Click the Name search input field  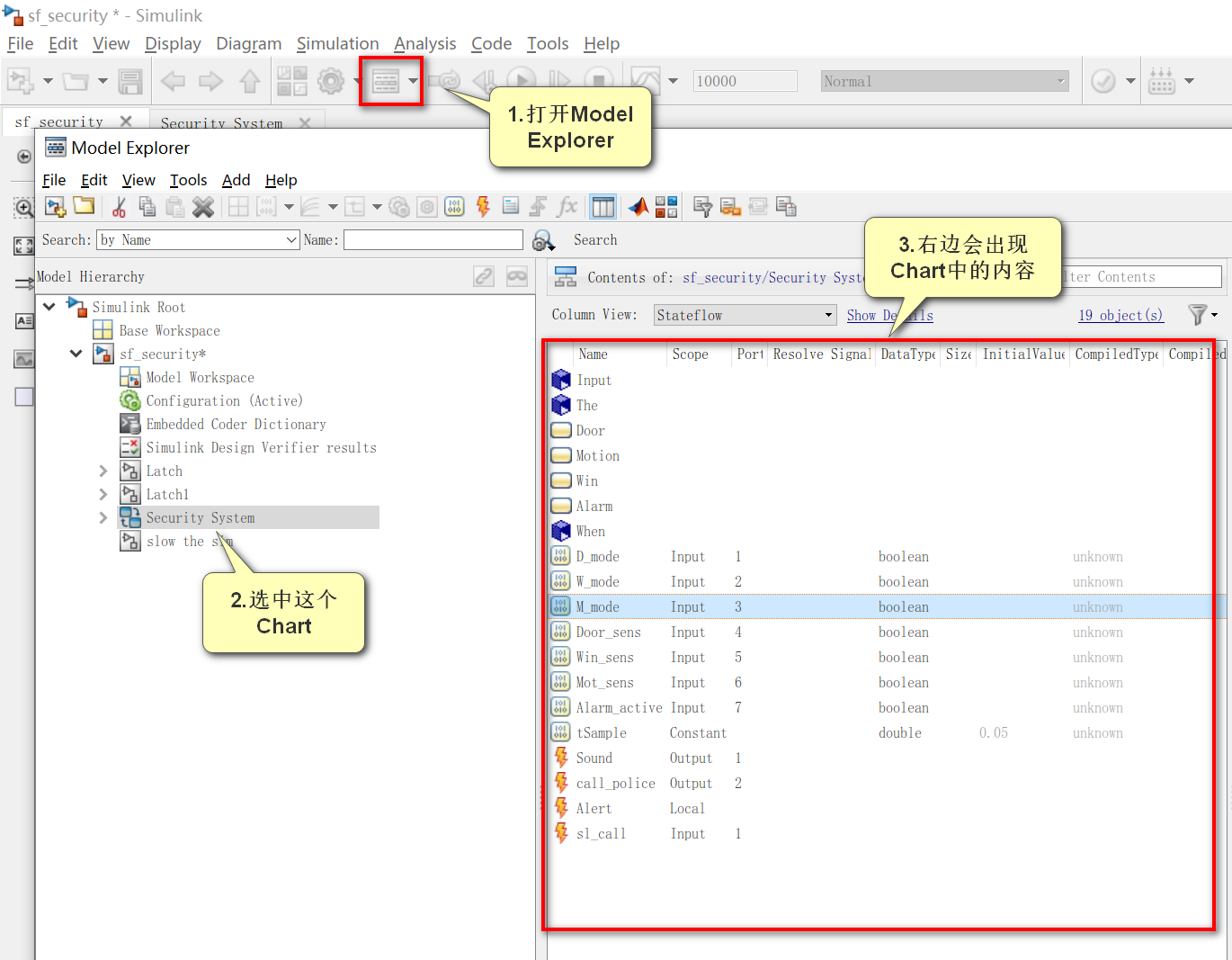[433, 240]
